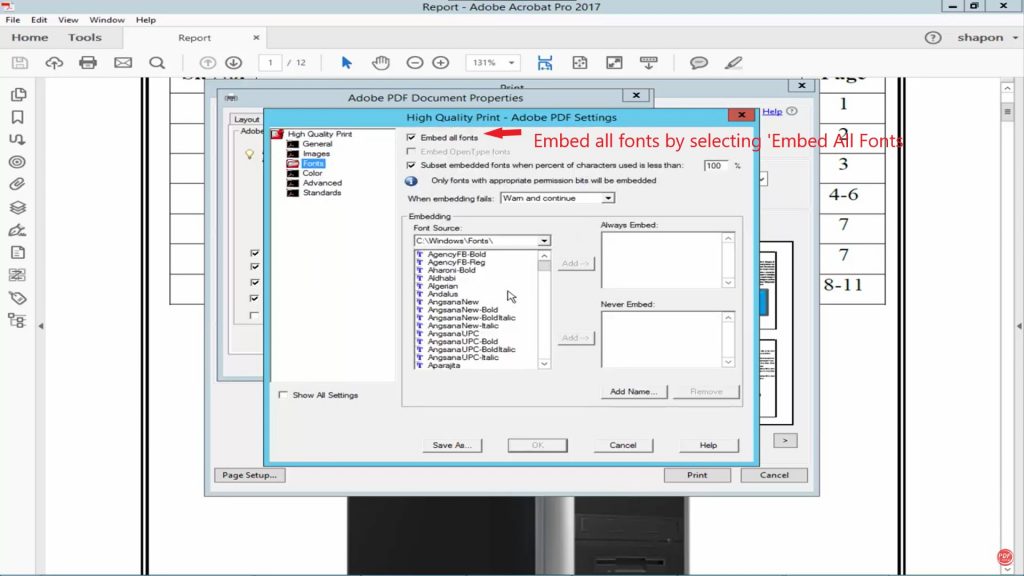Select Images in the settings tree
The height and width of the screenshot is (576, 1024).
coord(316,153)
